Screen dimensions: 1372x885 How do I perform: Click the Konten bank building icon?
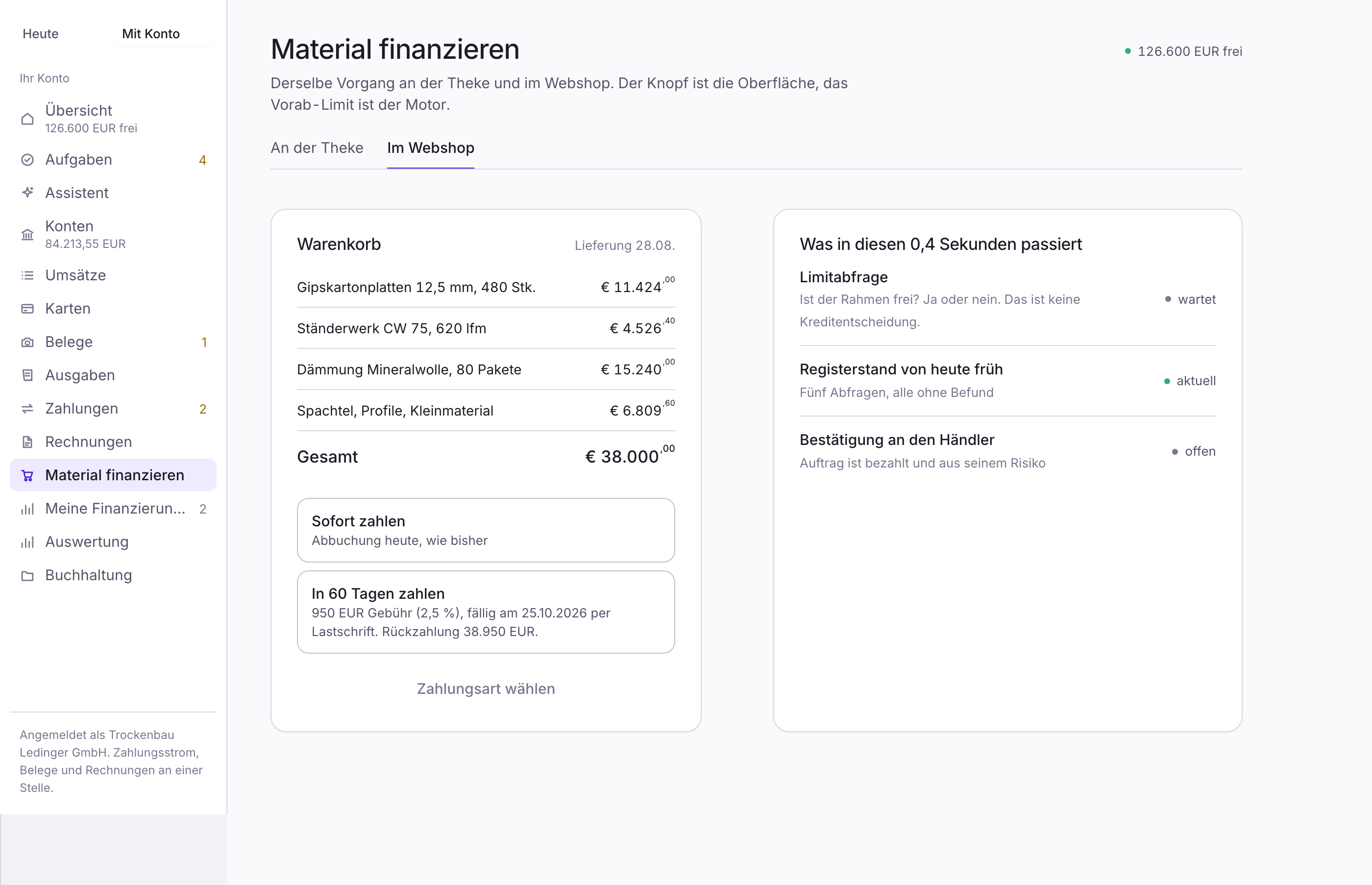click(27, 234)
